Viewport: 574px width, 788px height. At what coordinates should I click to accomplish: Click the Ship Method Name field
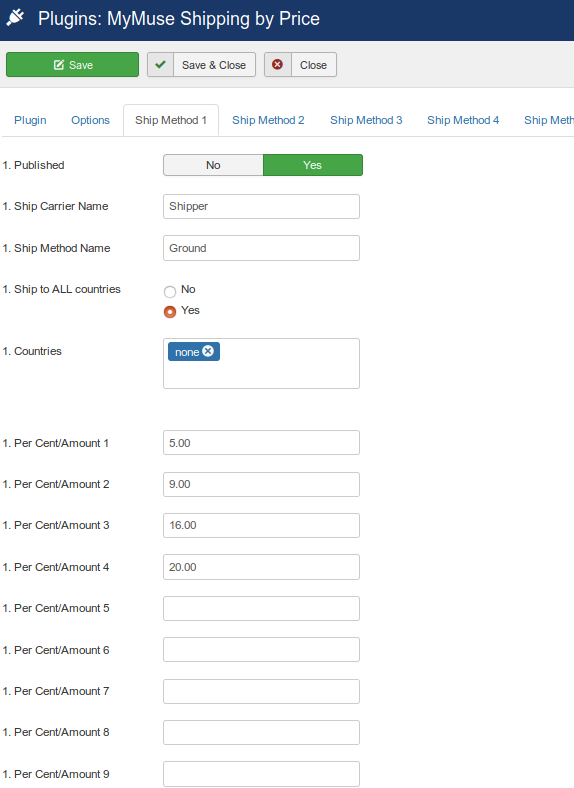[261, 248]
